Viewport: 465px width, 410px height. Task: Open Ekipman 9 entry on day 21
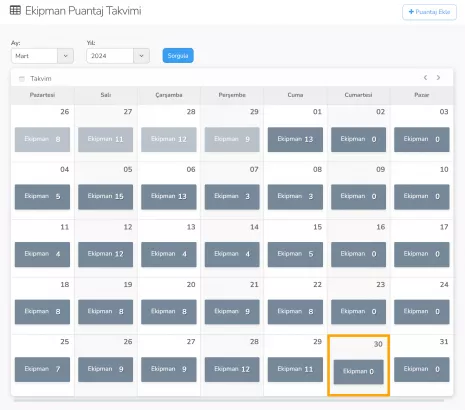[x=232, y=312]
